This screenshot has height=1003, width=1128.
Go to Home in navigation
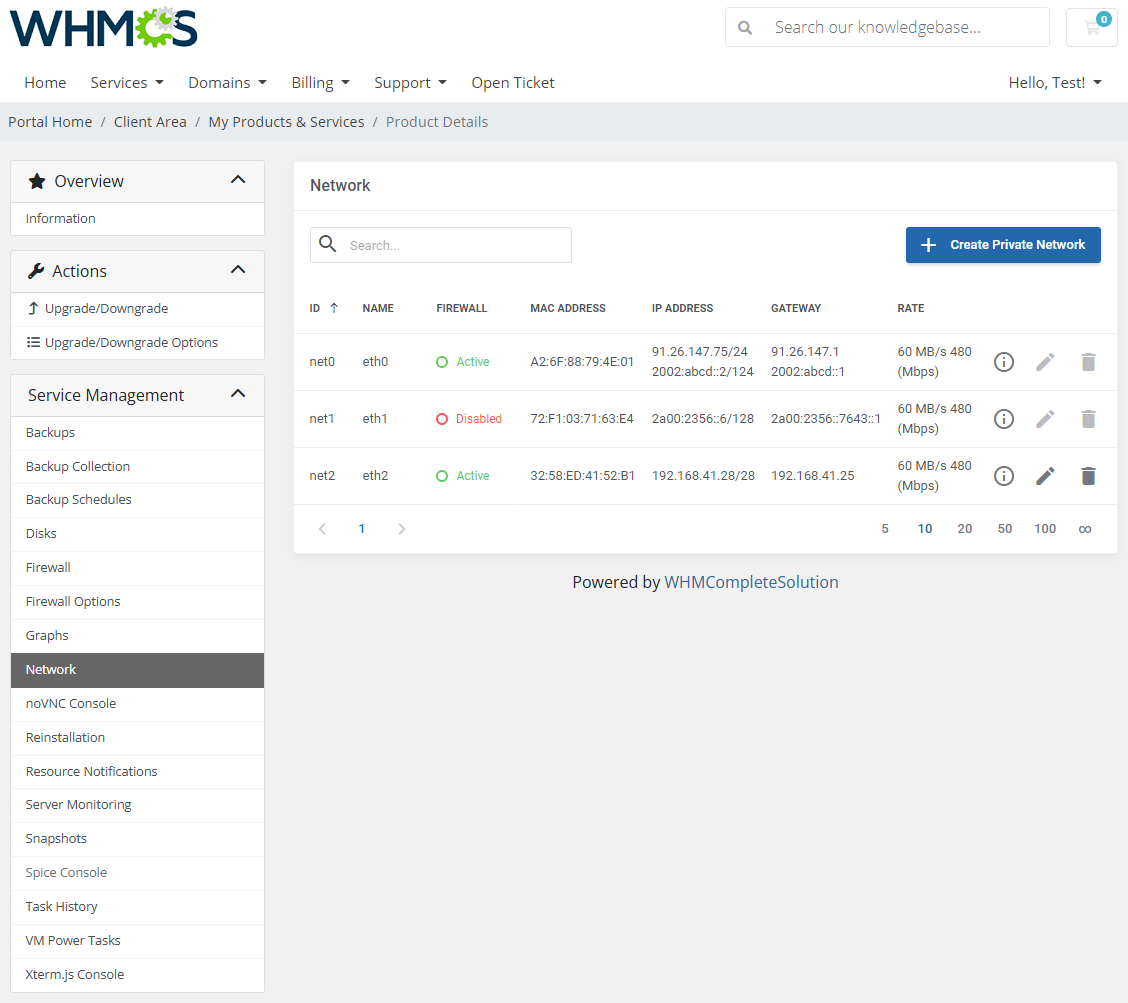coord(45,83)
